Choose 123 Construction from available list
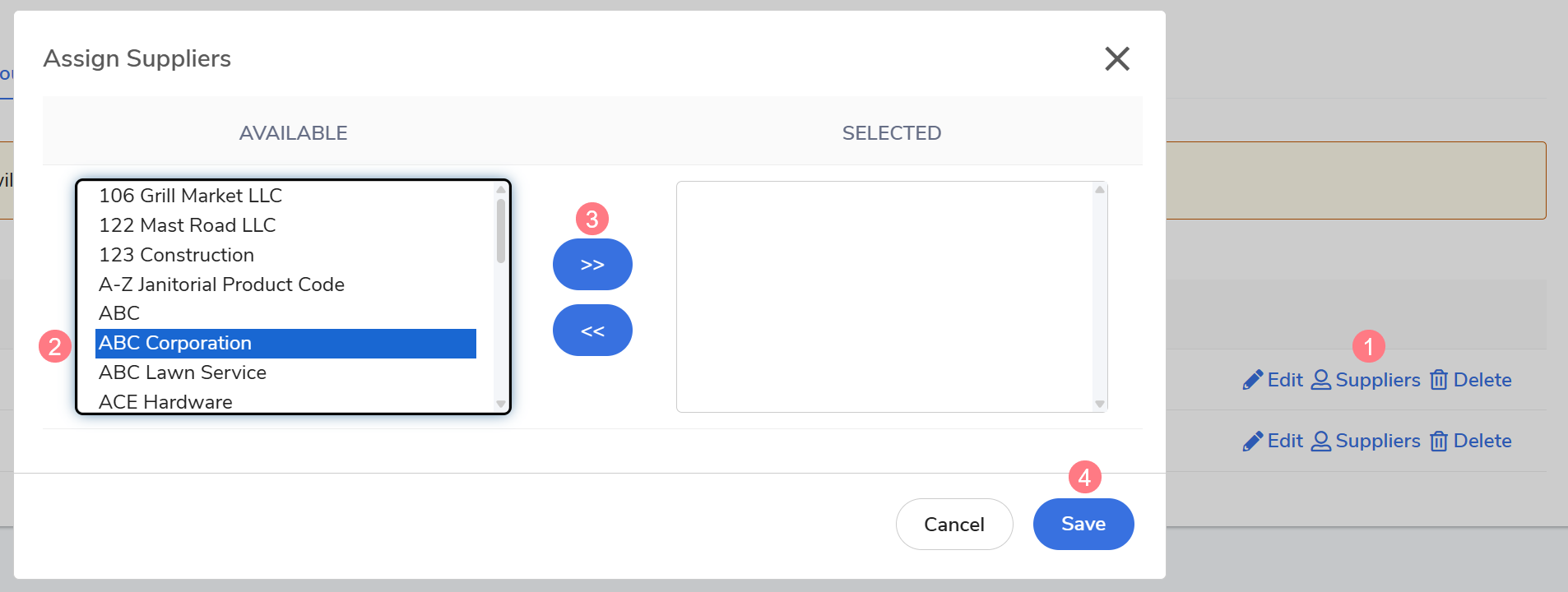 coord(176,255)
